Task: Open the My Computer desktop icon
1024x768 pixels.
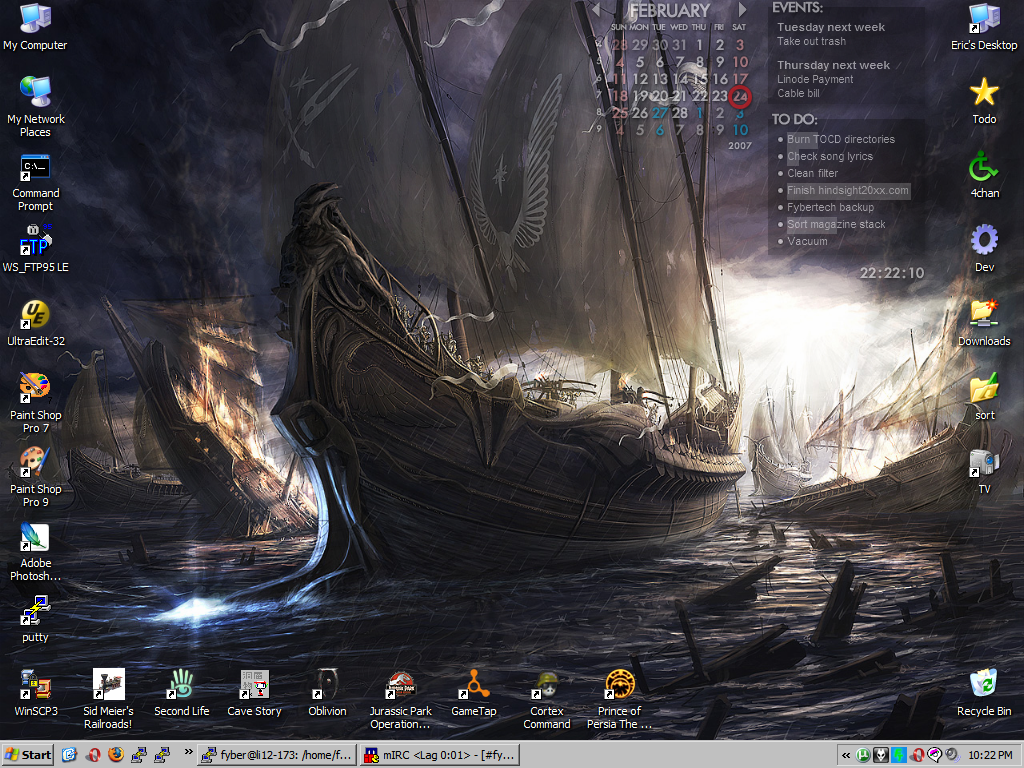Action: pyautogui.click(x=35, y=27)
